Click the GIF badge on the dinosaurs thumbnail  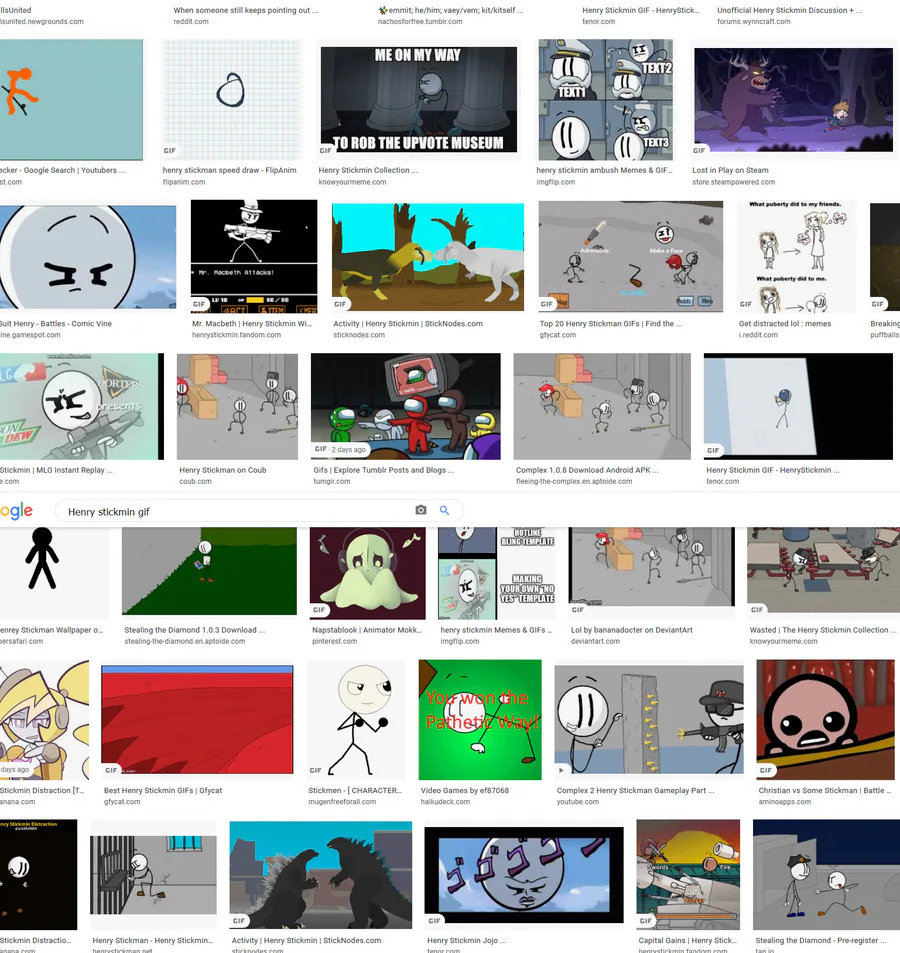point(340,304)
